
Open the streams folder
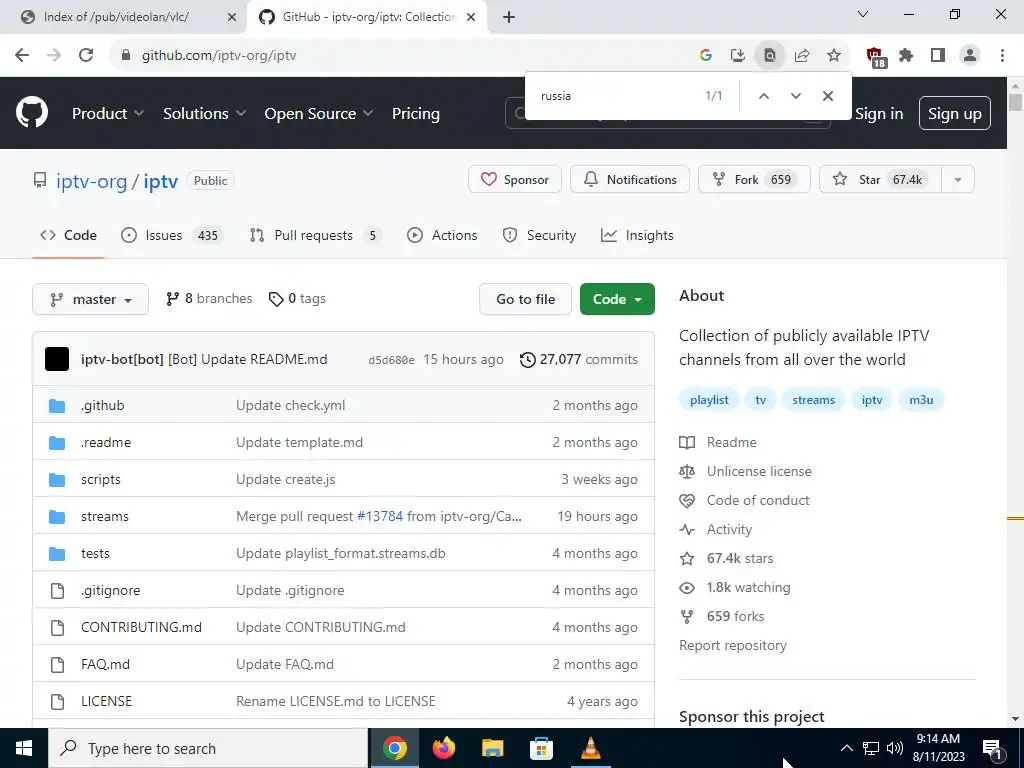click(104, 517)
